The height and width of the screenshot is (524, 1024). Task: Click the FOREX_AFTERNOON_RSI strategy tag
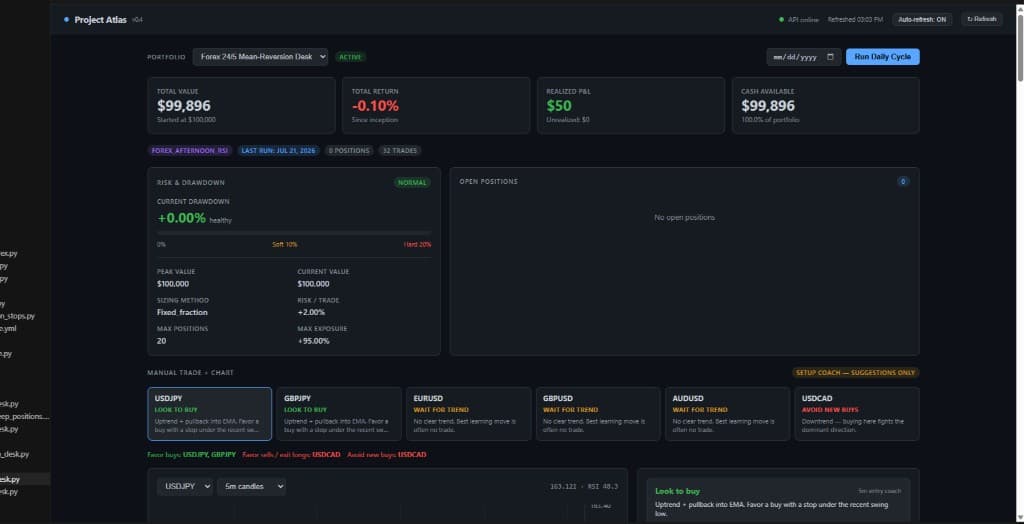pyautogui.click(x=189, y=150)
